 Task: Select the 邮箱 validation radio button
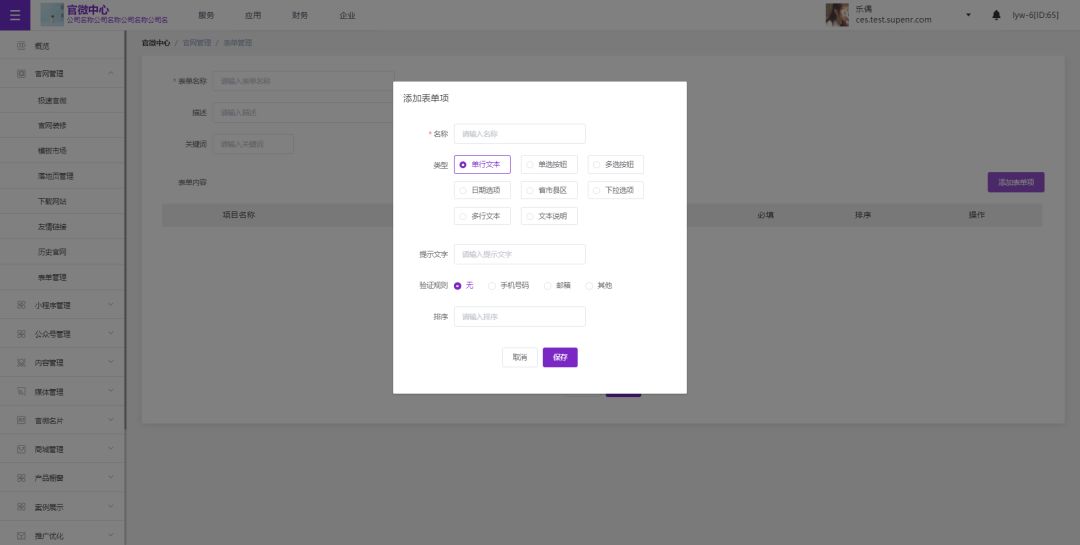click(548, 286)
